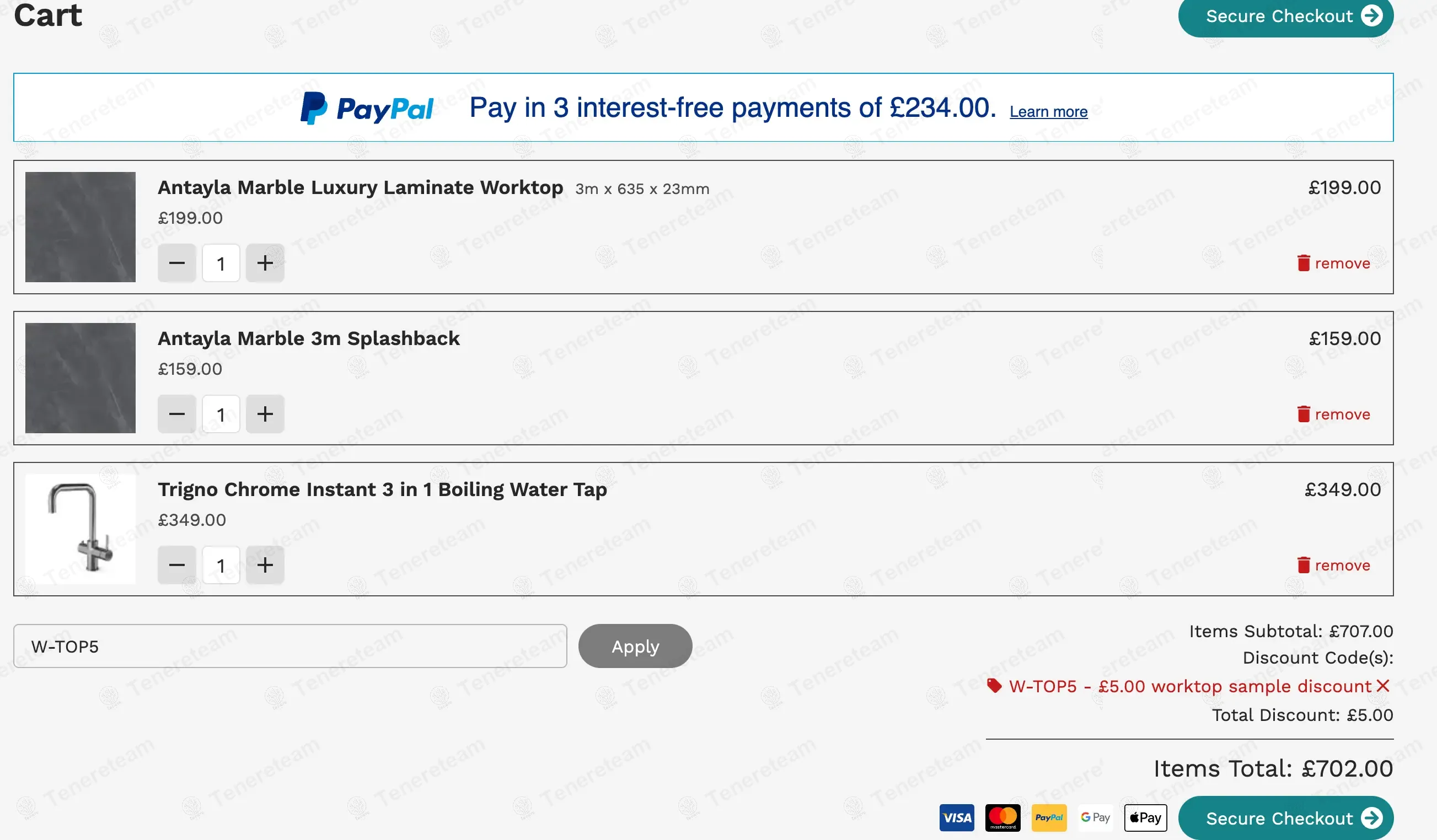Open the boiling water tap thumbnail
The width and height of the screenshot is (1437, 840).
coord(81,529)
